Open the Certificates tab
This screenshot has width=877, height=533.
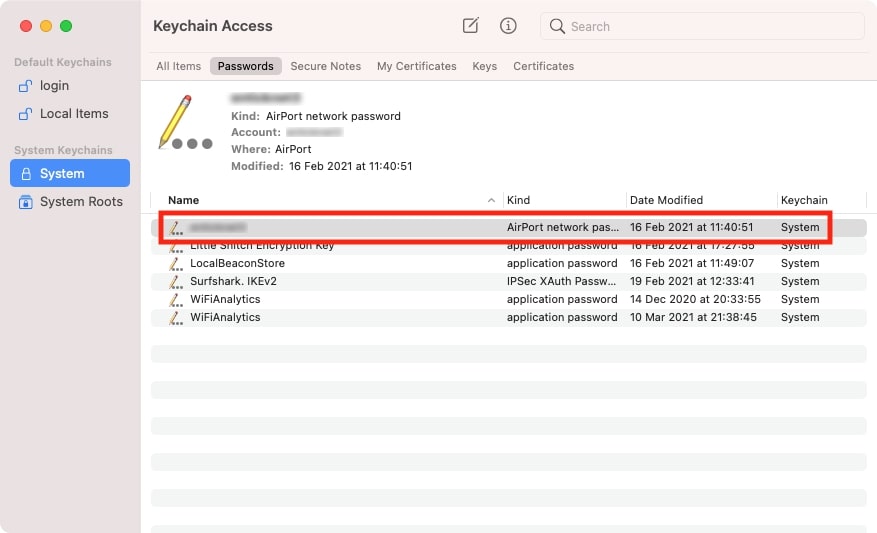[543, 66]
